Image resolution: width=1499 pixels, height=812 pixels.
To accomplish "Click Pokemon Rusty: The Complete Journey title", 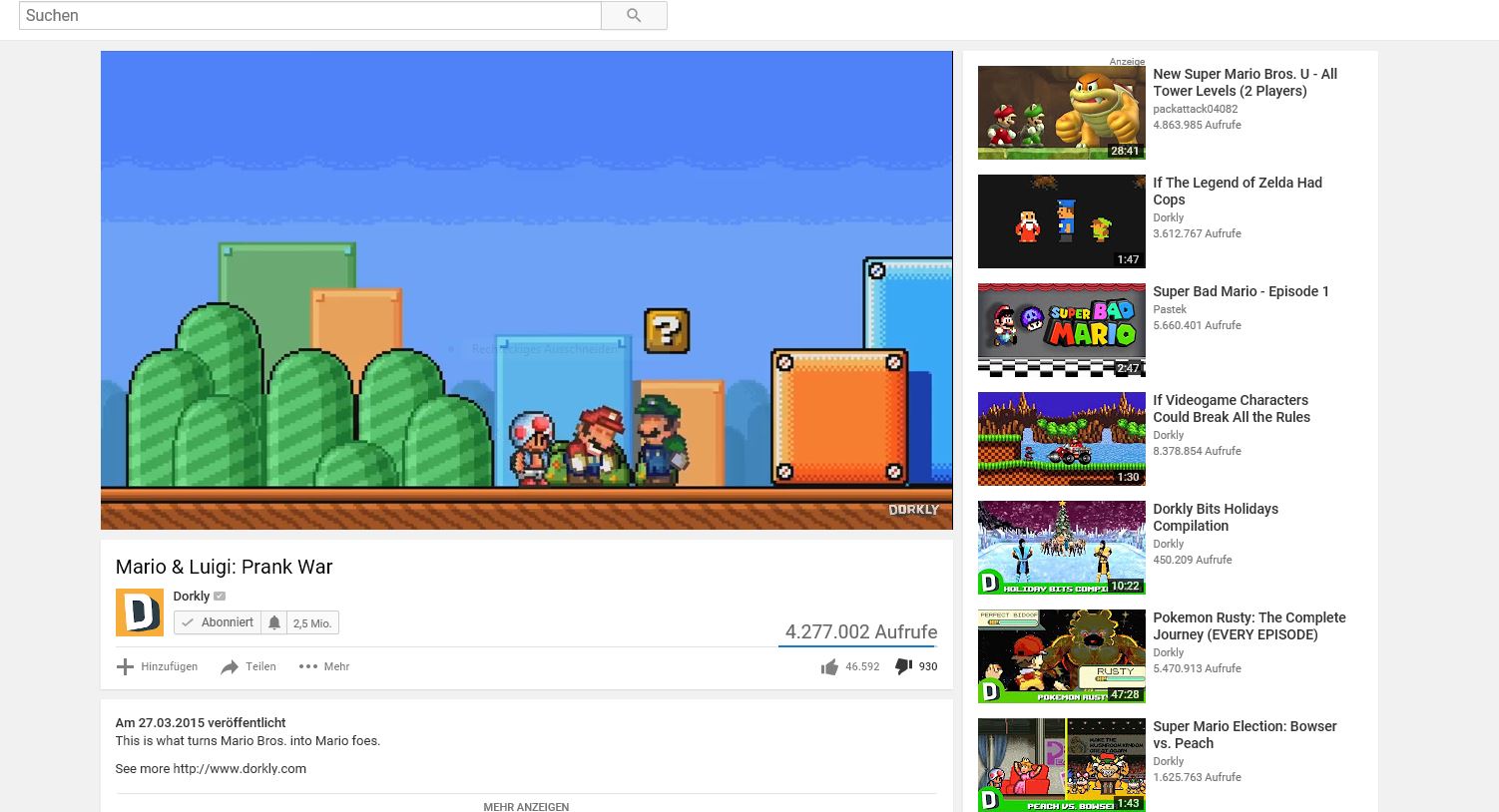I will (1249, 625).
